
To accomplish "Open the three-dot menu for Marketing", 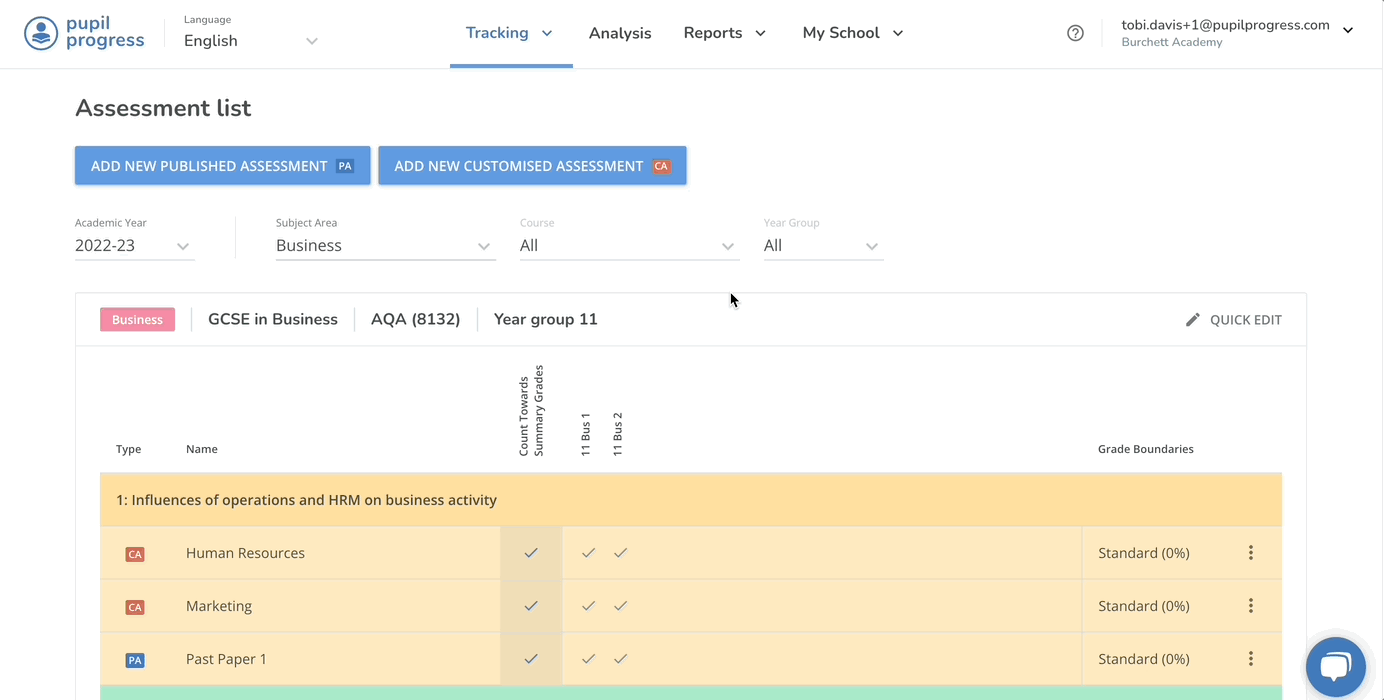I will coord(1250,606).
